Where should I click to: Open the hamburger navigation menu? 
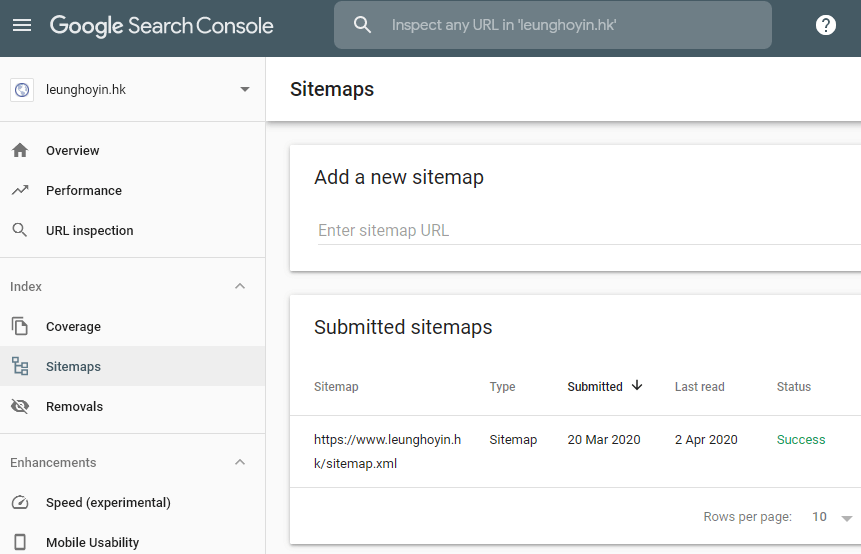[x=22, y=25]
